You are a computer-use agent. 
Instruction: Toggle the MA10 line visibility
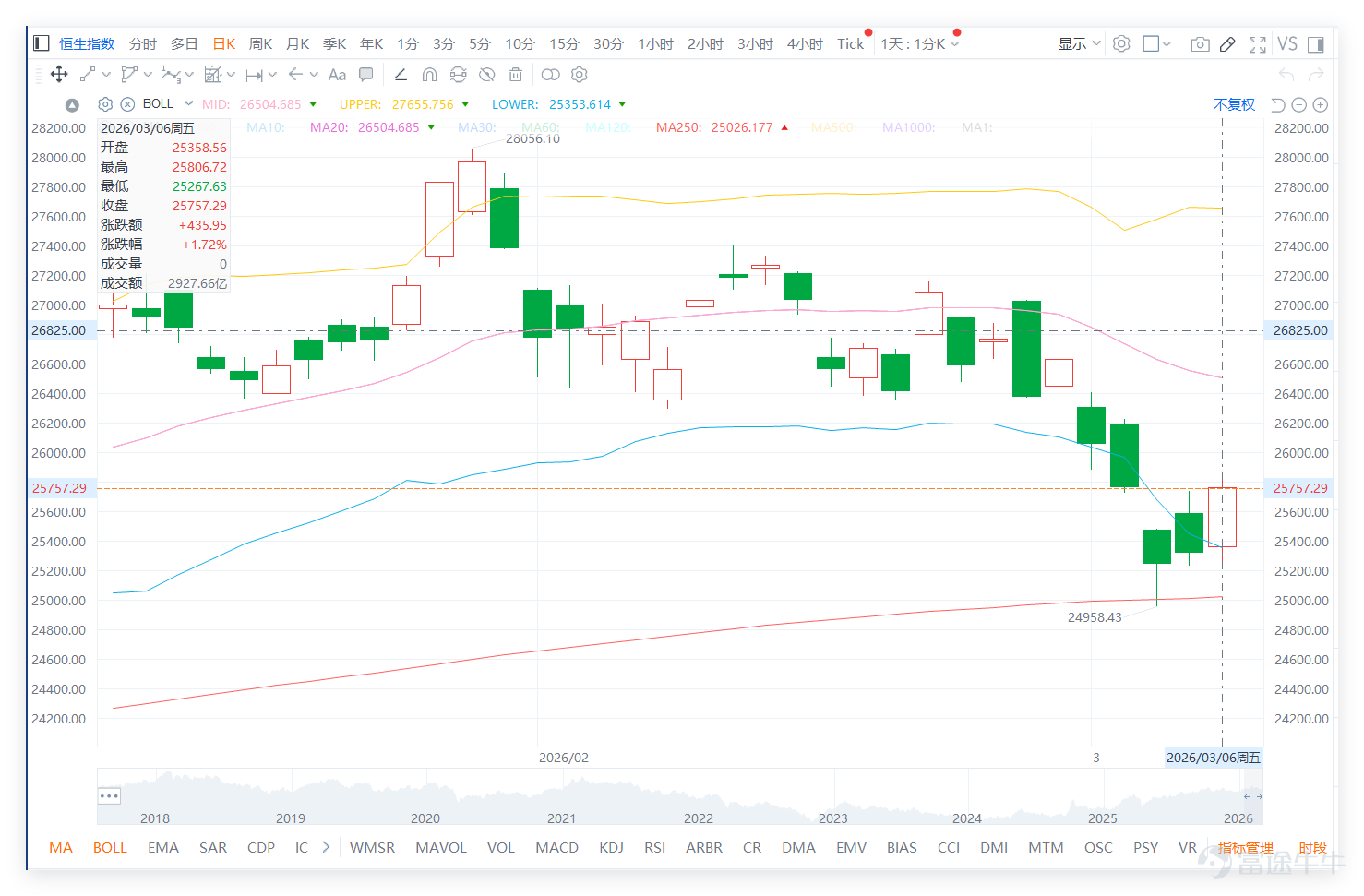[266, 127]
